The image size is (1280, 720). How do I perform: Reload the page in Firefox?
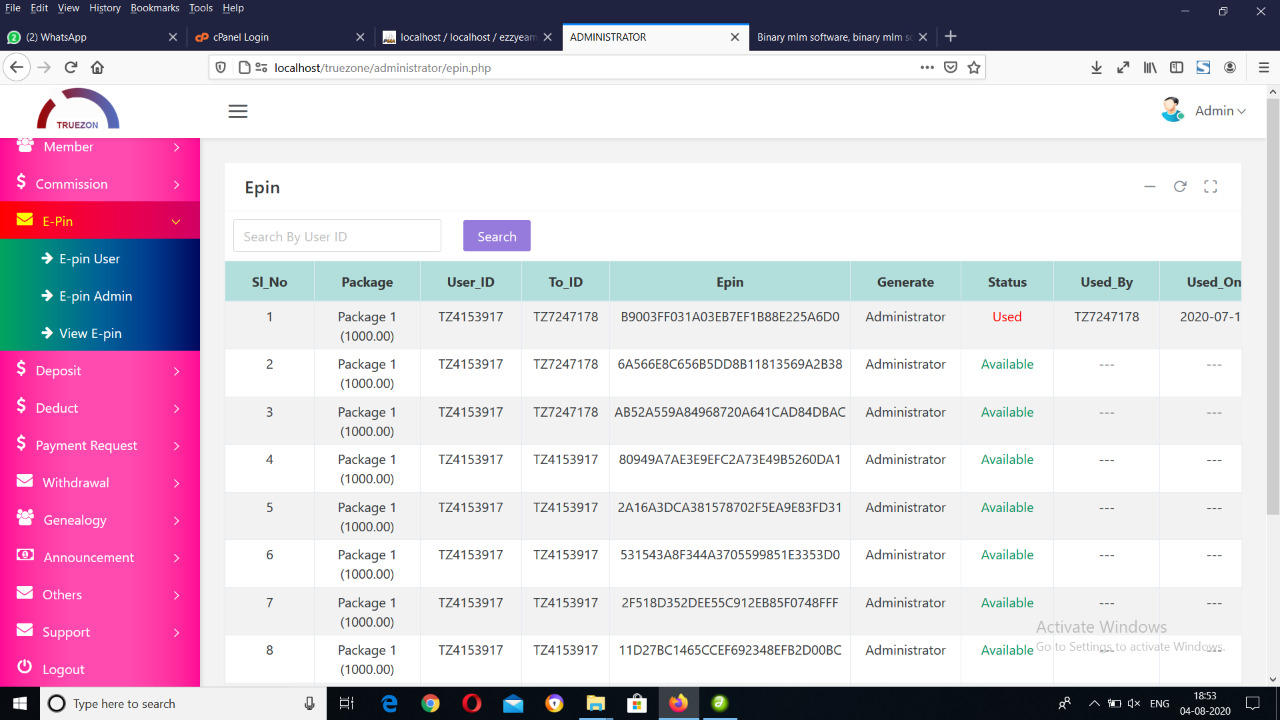pyautogui.click(x=71, y=68)
